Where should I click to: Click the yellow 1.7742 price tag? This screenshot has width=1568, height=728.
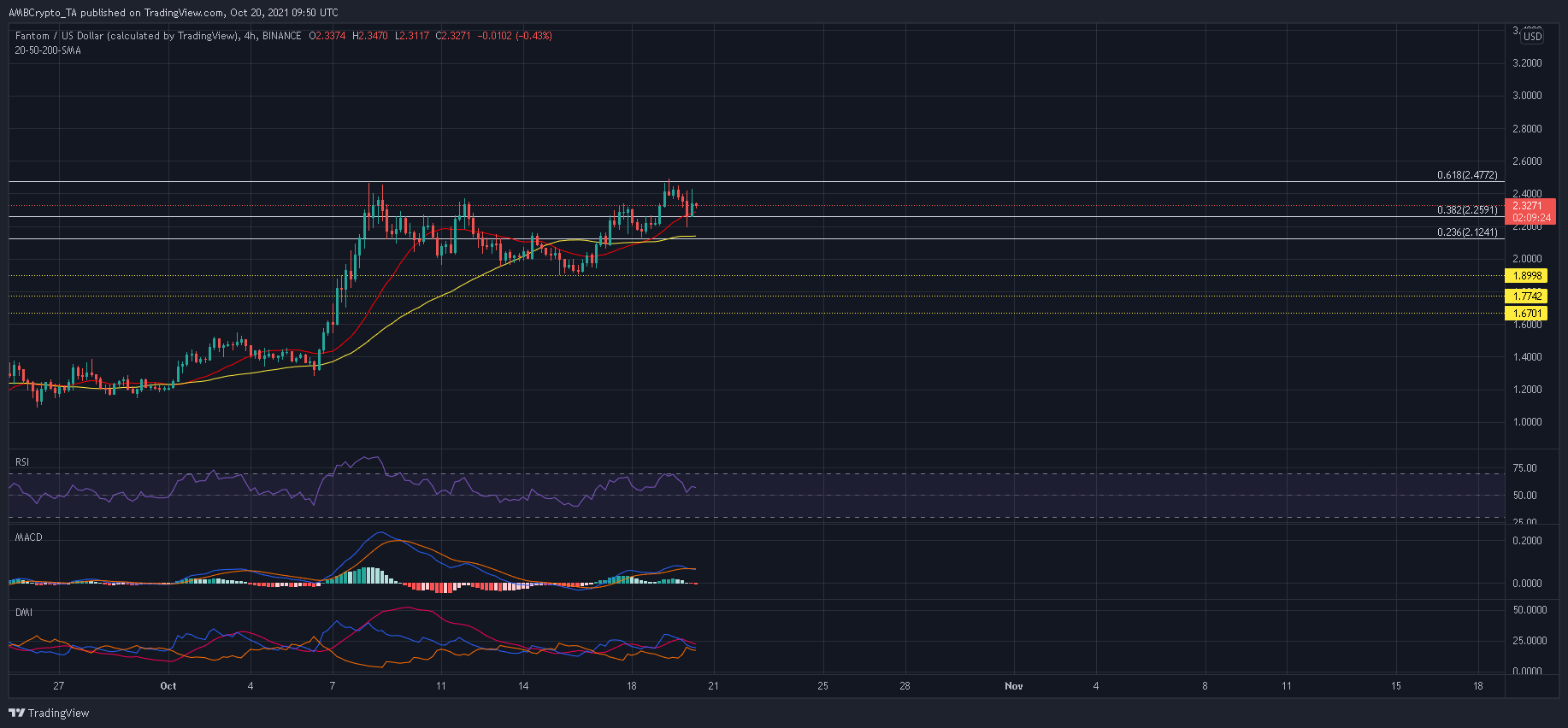click(x=1527, y=296)
